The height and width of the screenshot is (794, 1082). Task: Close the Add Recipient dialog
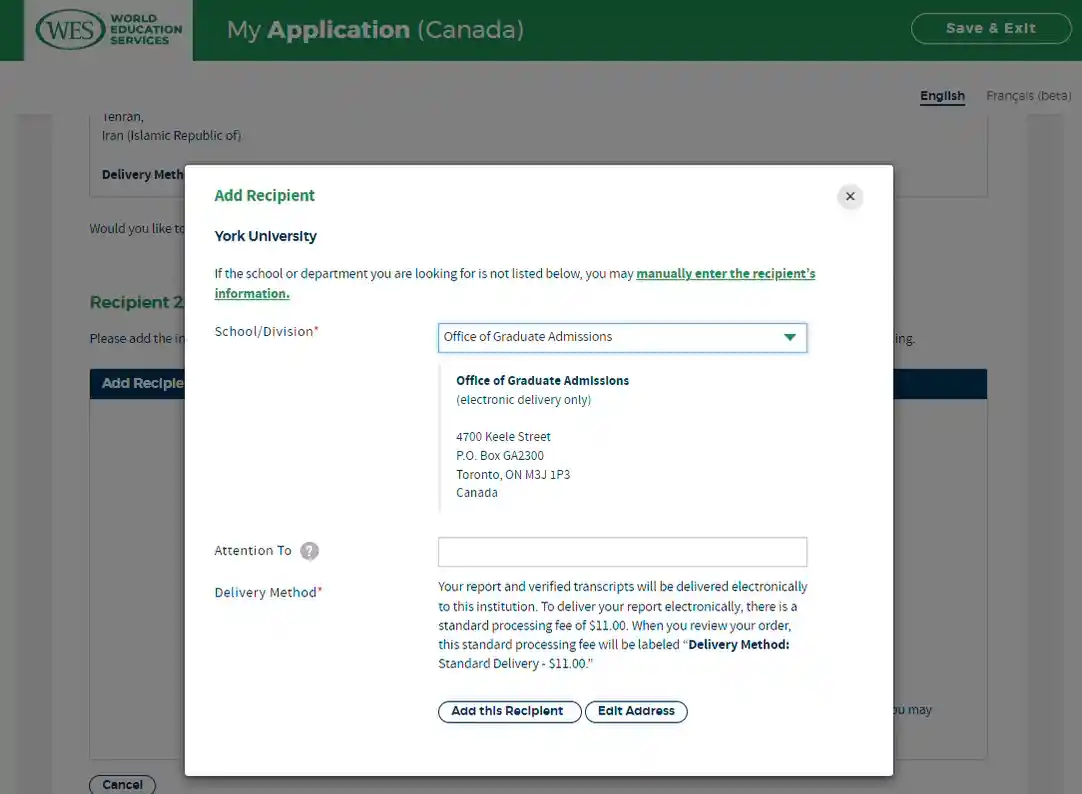pyautogui.click(x=850, y=197)
